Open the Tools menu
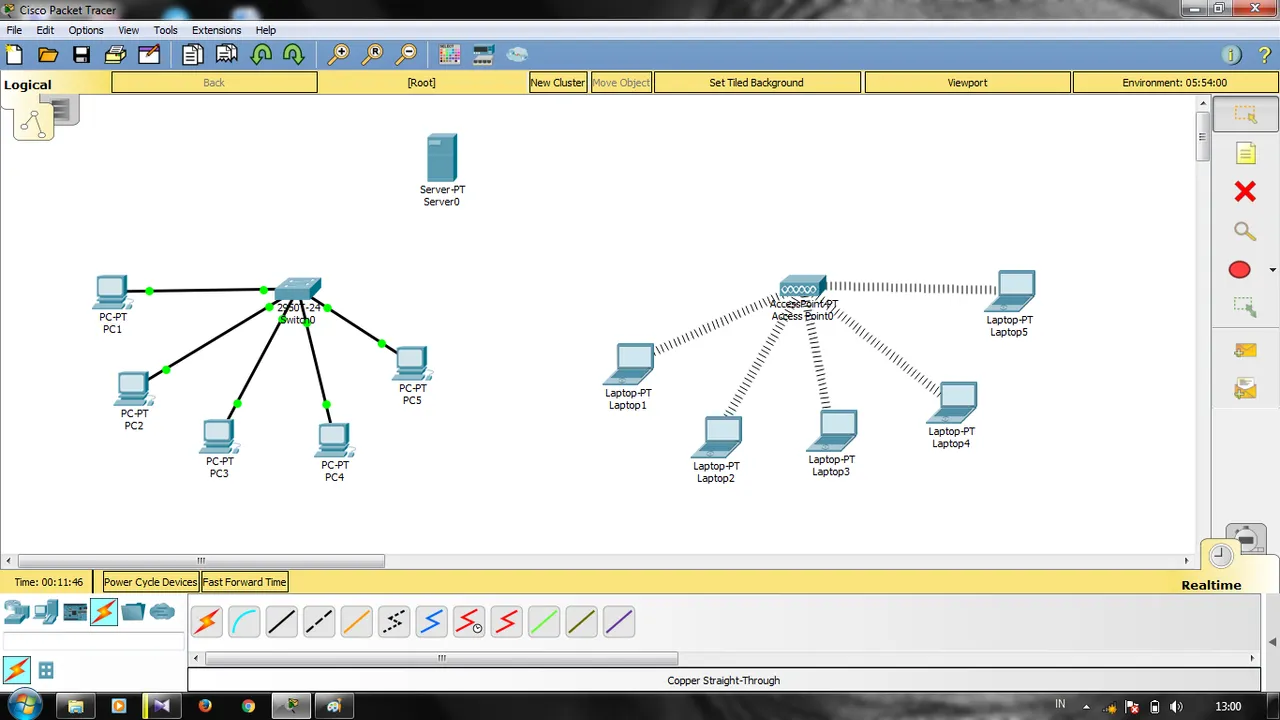Screen dimensions: 1280x720 coord(165,30)
